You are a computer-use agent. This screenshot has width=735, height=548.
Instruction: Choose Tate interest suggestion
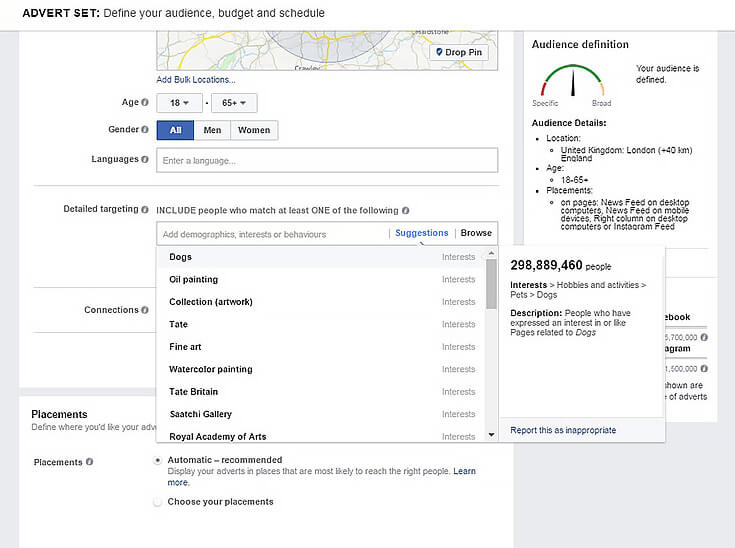tap(322, 324)
